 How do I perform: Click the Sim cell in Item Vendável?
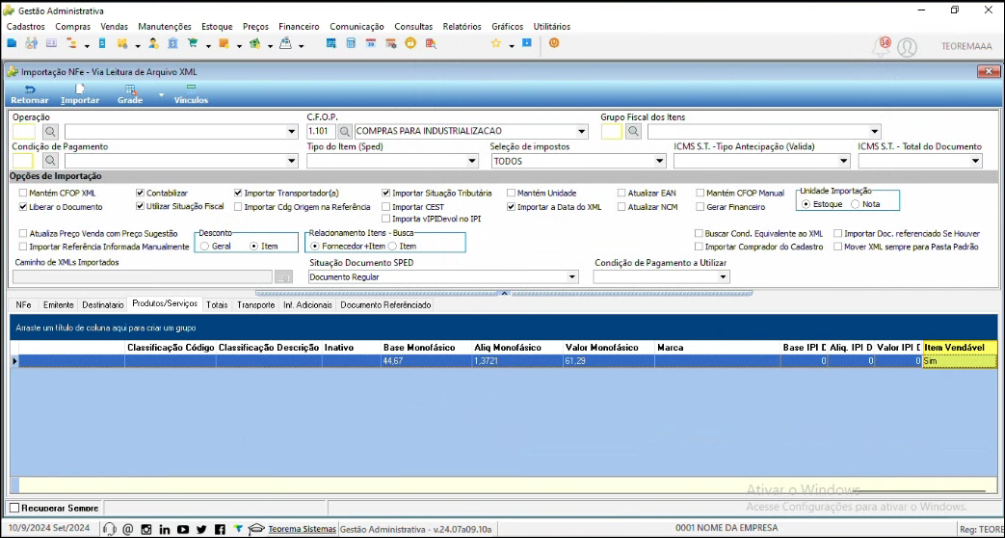959,361
